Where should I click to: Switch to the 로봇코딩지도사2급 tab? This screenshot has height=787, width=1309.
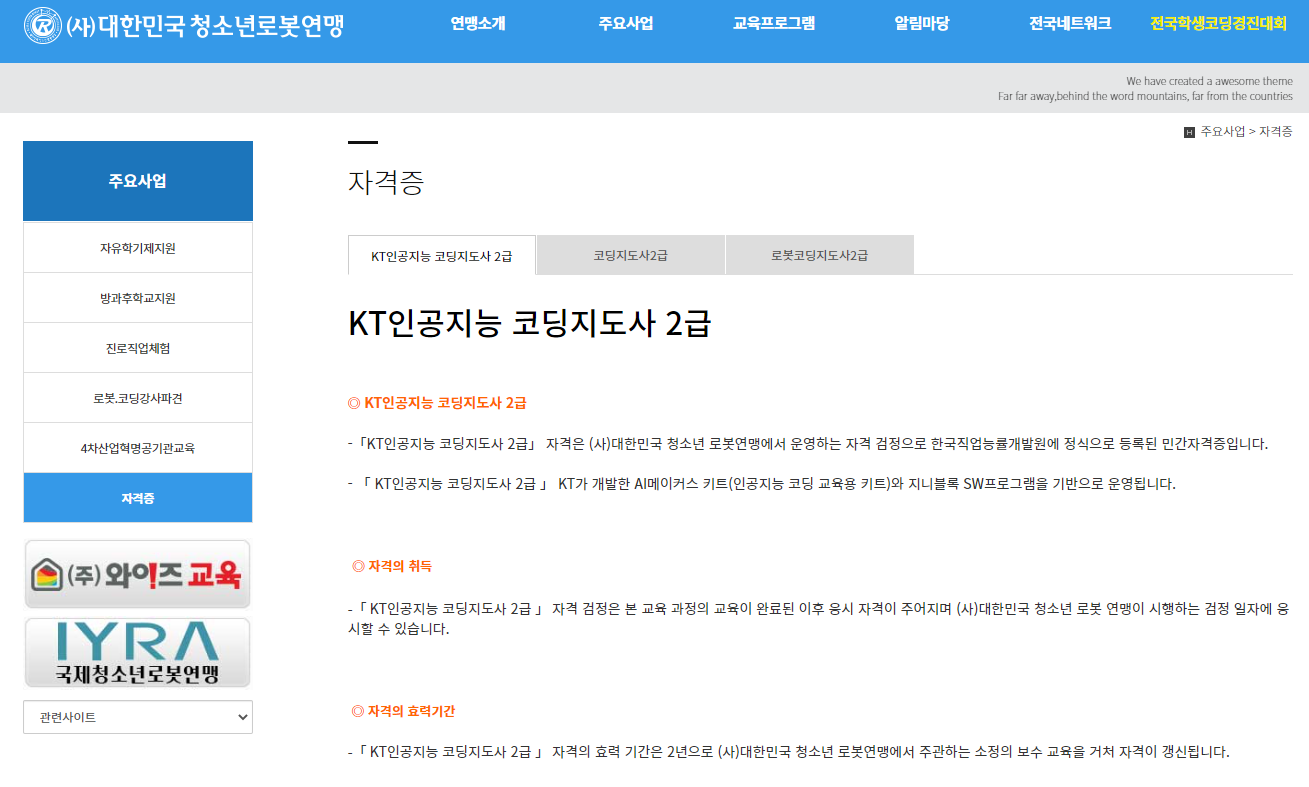[x=820, y=255]
